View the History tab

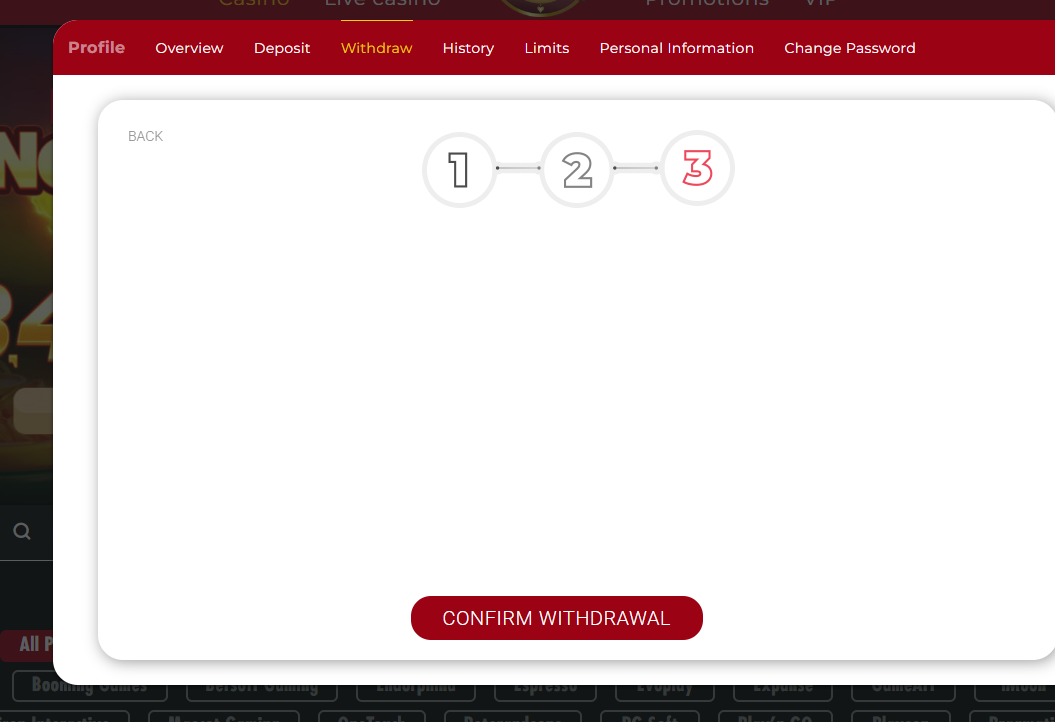click(x=468, y=48)
